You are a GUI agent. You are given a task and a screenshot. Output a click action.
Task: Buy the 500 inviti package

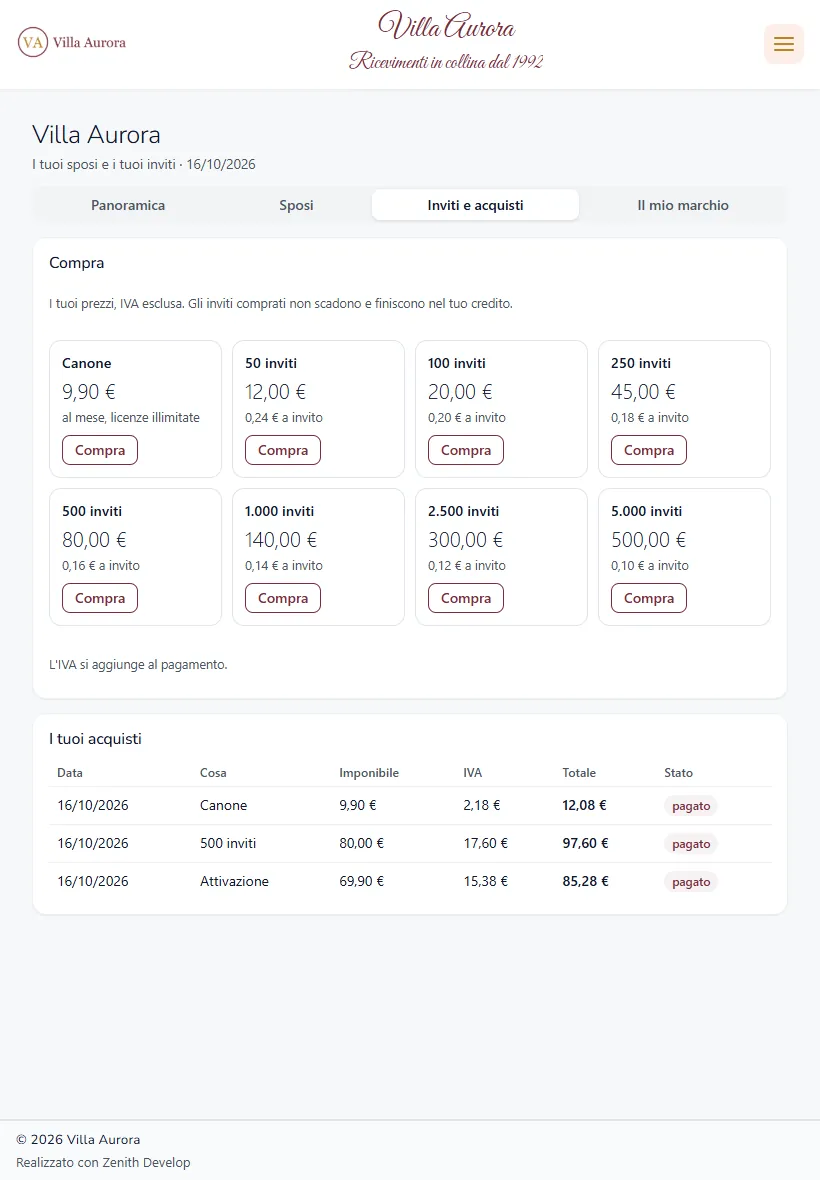pyautogui.click(x=100, y=598)
